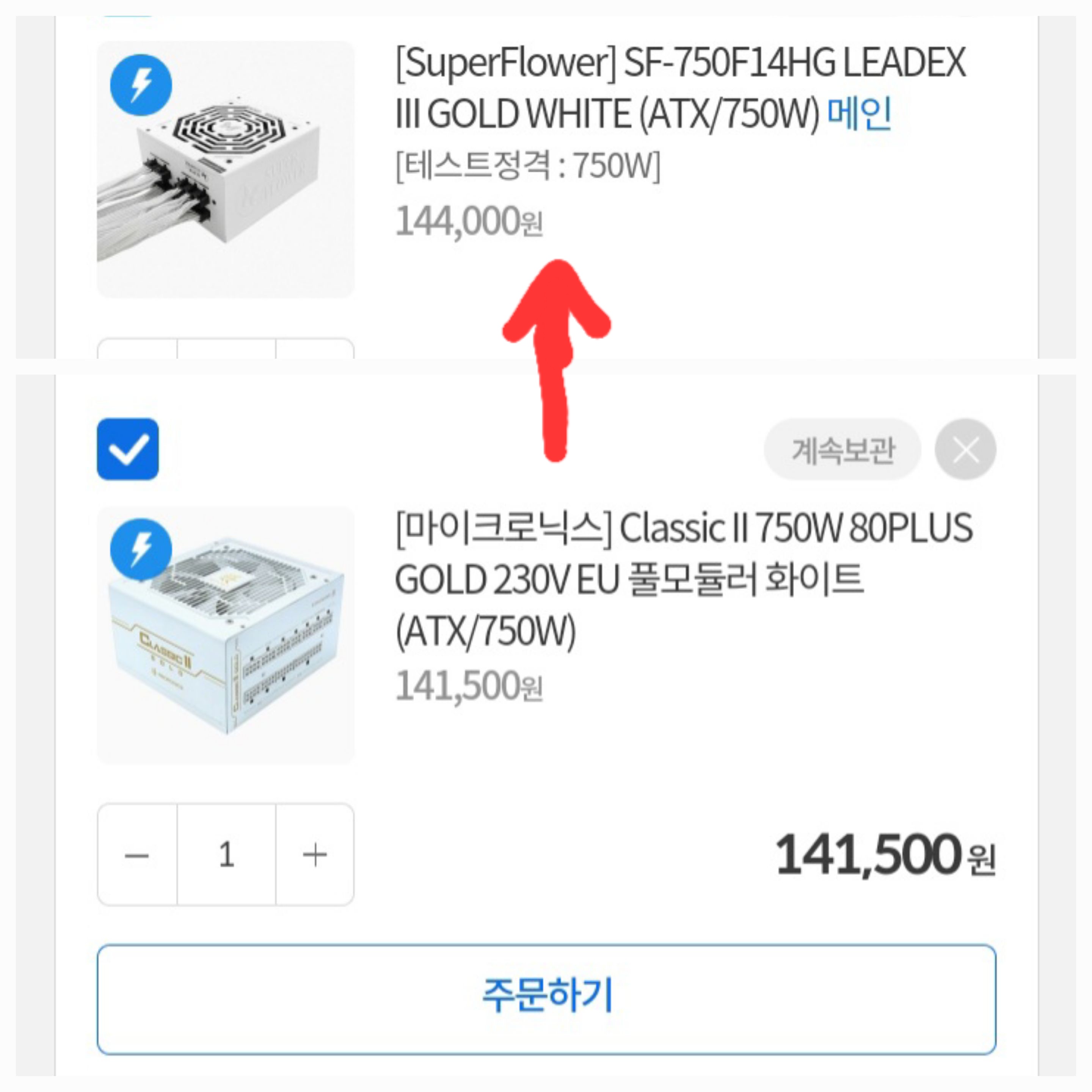The width and height of the screenshot is (1092, 1092).
Task: Uncheck the Micronics Classic II item checkbox
Action: [x=128, y=449]
